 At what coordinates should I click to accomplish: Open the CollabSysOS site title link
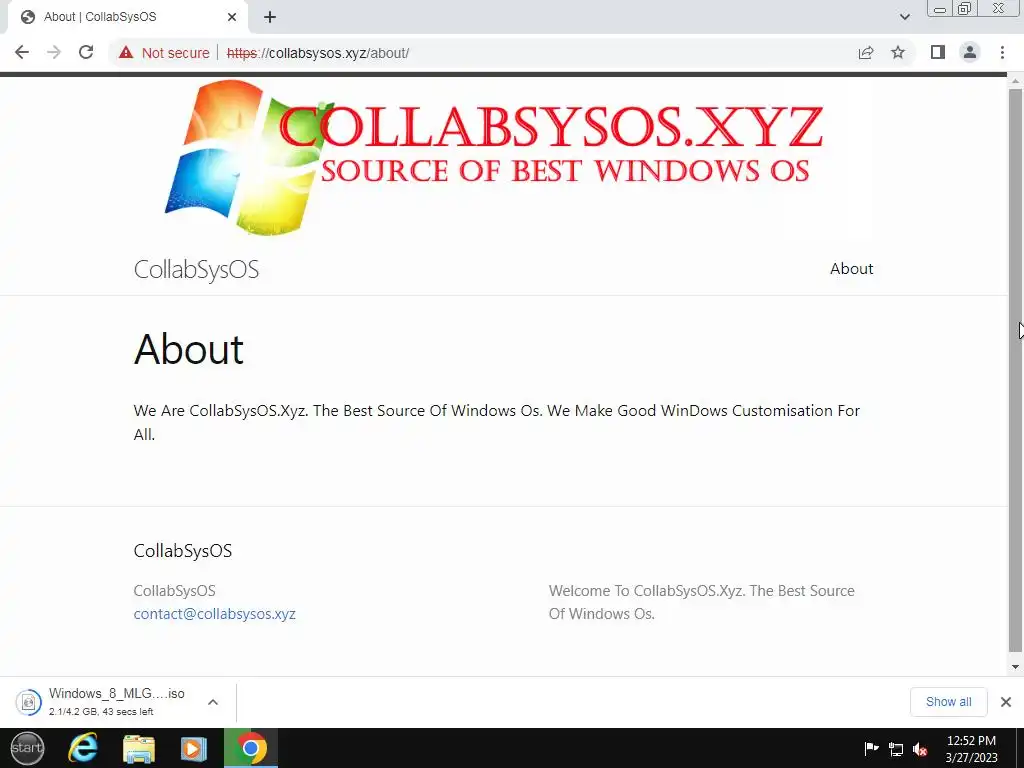coord(196,269)
